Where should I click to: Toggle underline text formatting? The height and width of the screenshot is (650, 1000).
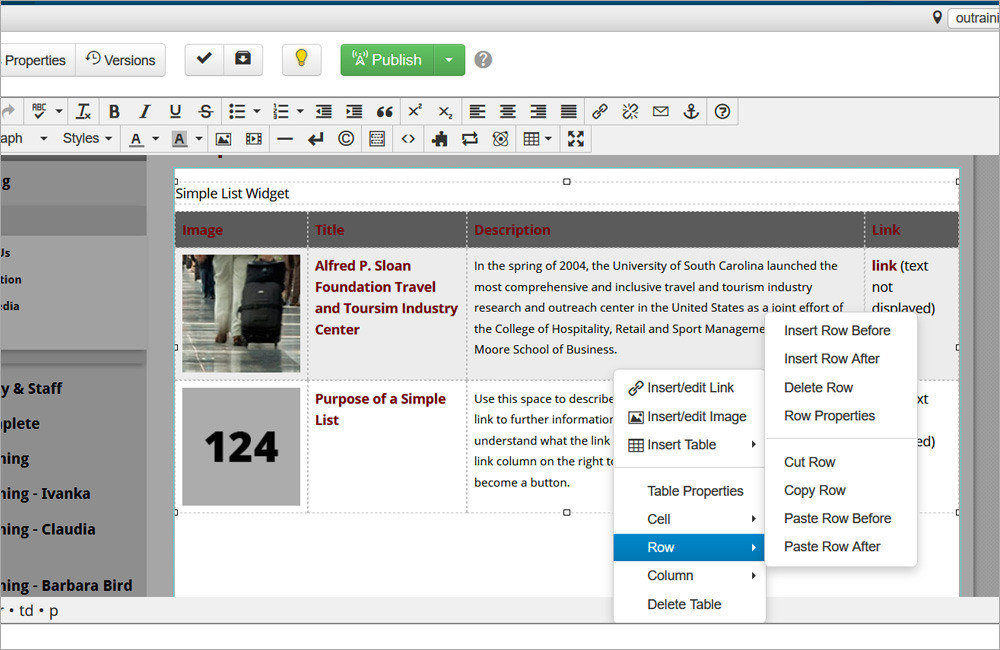175,111
